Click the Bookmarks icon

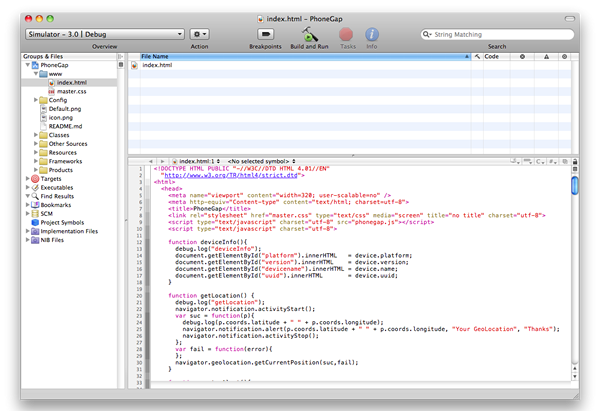point(35,205)
